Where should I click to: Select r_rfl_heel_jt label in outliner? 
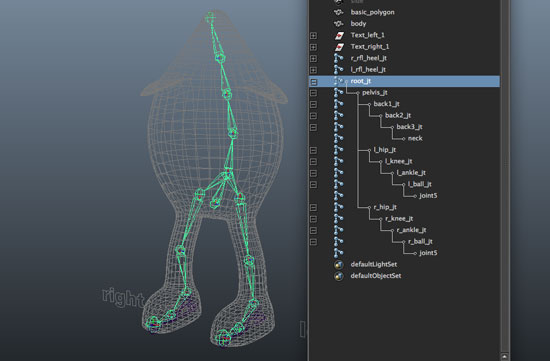point(368,58)
